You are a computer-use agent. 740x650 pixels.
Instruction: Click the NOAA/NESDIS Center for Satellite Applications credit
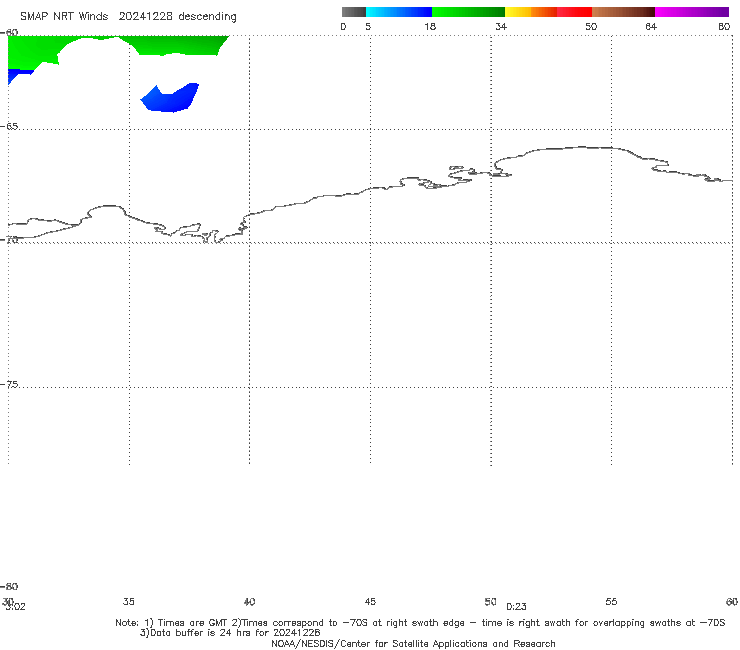(x=413, y=644)
